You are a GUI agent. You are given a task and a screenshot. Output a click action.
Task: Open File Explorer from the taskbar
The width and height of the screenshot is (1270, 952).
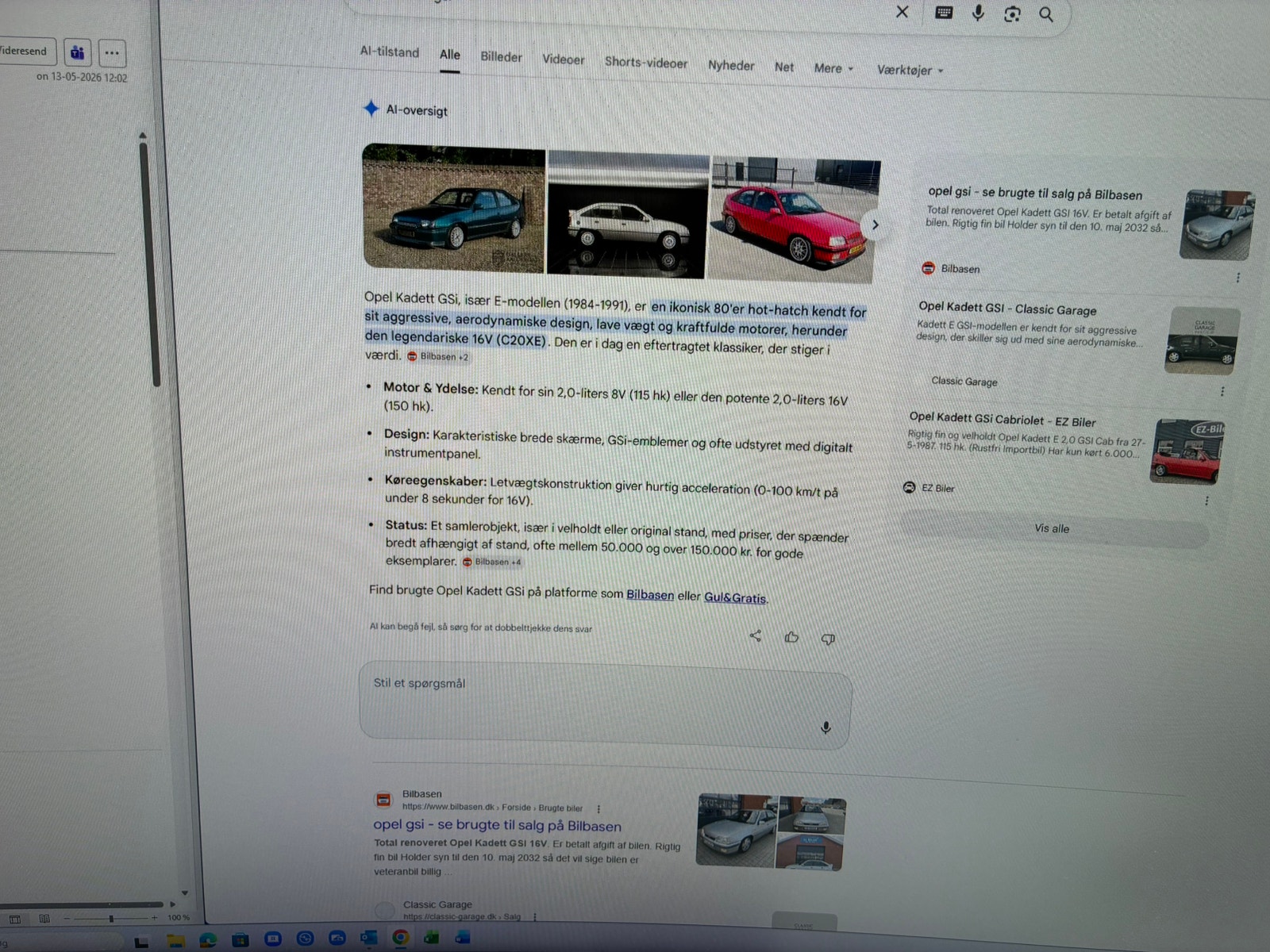[x=175, y=940]
